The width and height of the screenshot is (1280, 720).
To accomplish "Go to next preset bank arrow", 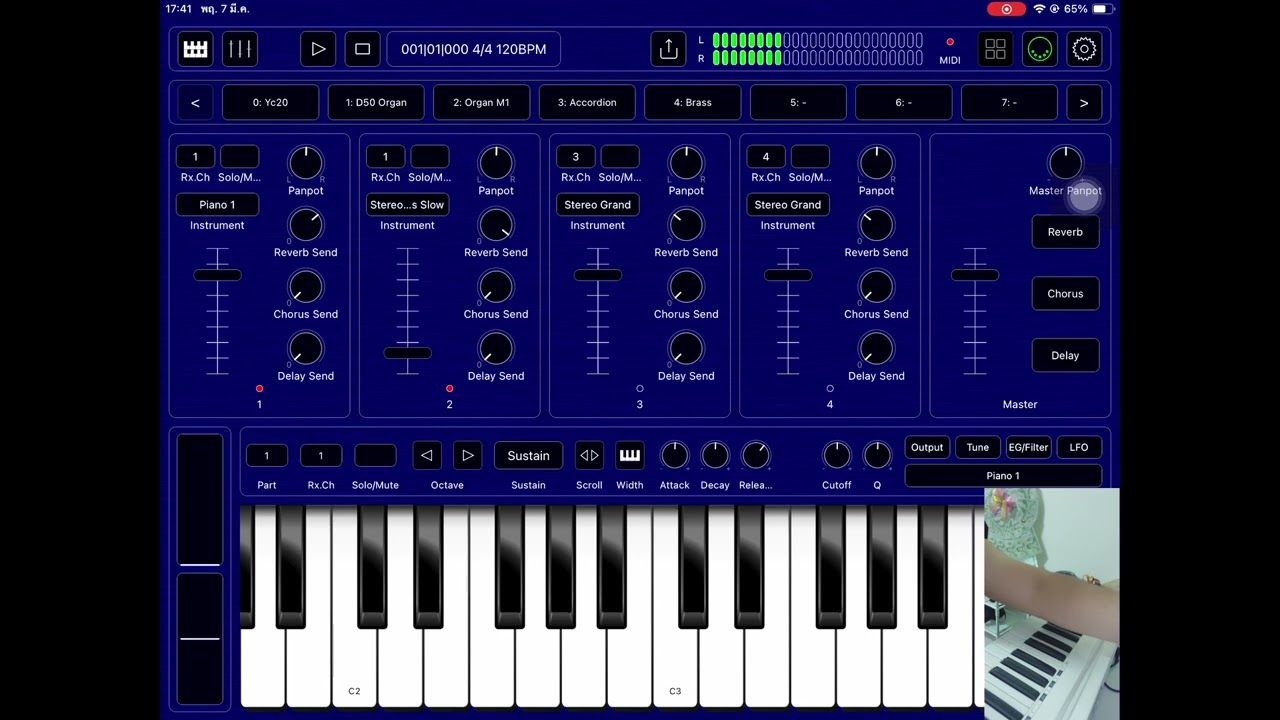I will [1084, 103].
